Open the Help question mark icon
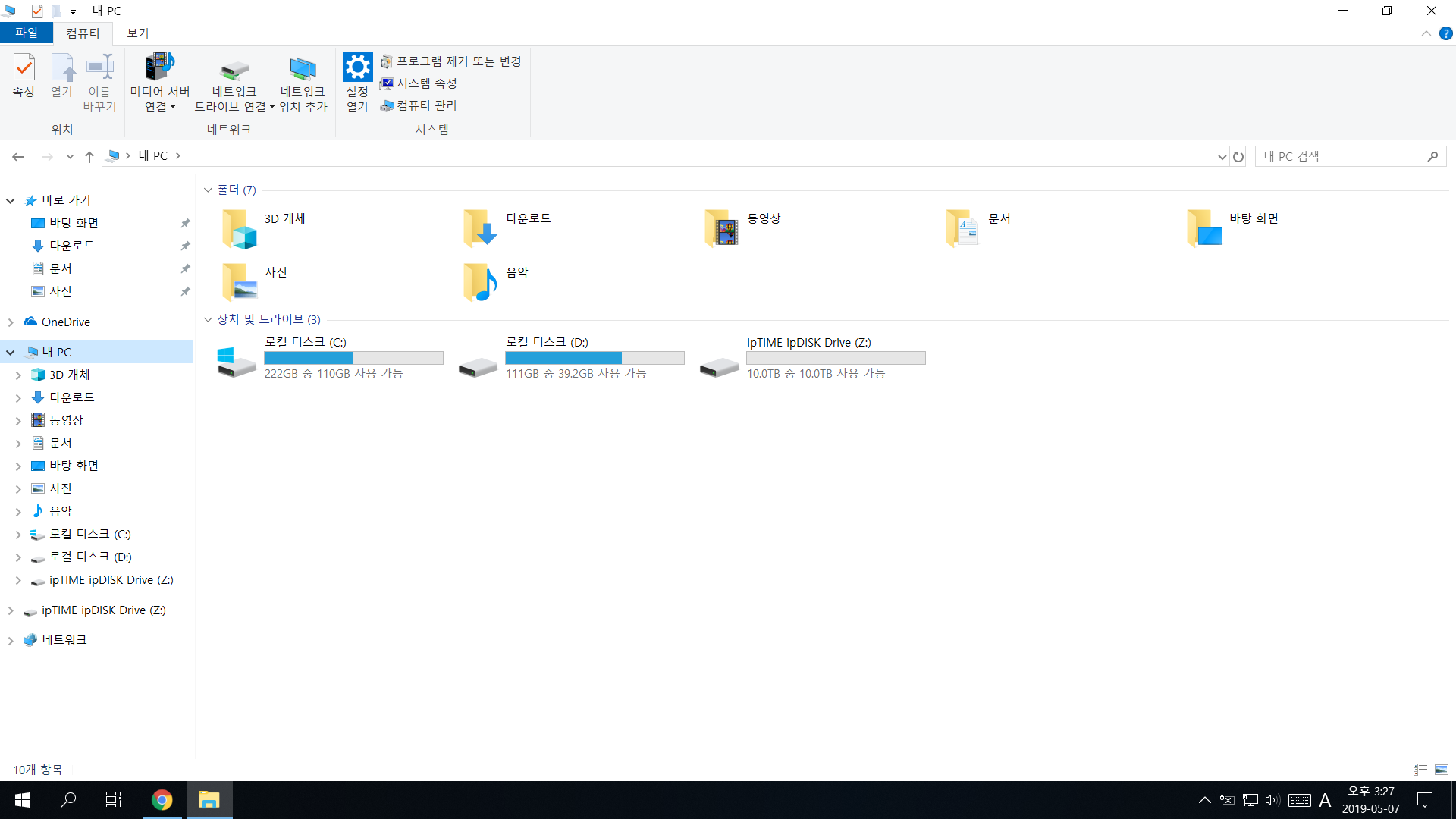The width and height of the screenshot is (1456, 819). 1446,33
